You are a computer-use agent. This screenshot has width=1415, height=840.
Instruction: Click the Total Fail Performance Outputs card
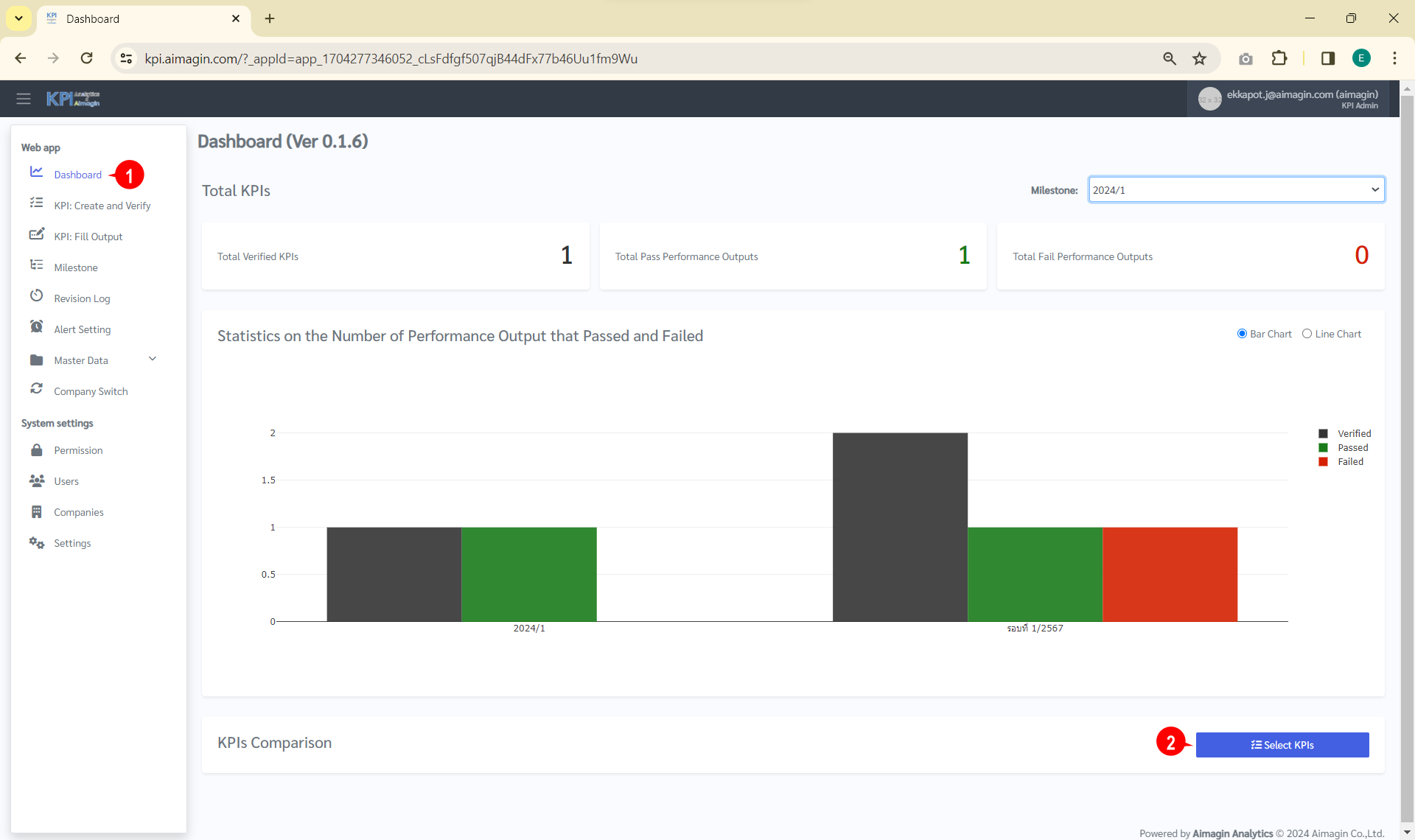[1190, 256]
